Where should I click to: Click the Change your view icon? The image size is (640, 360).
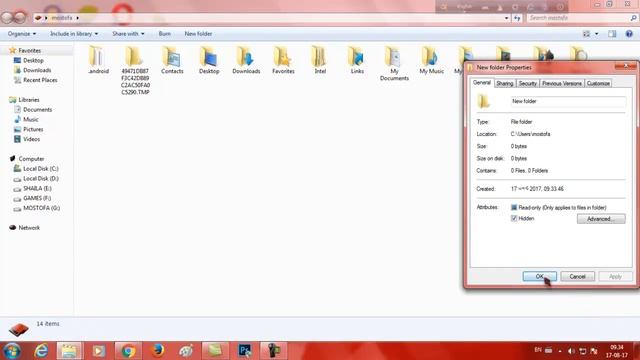click(587, 34)
